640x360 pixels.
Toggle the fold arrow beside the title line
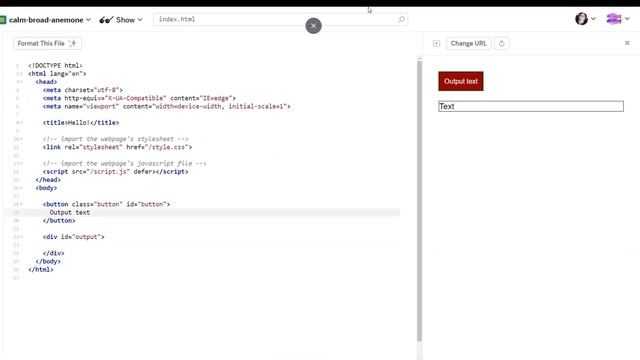[21, 123]
